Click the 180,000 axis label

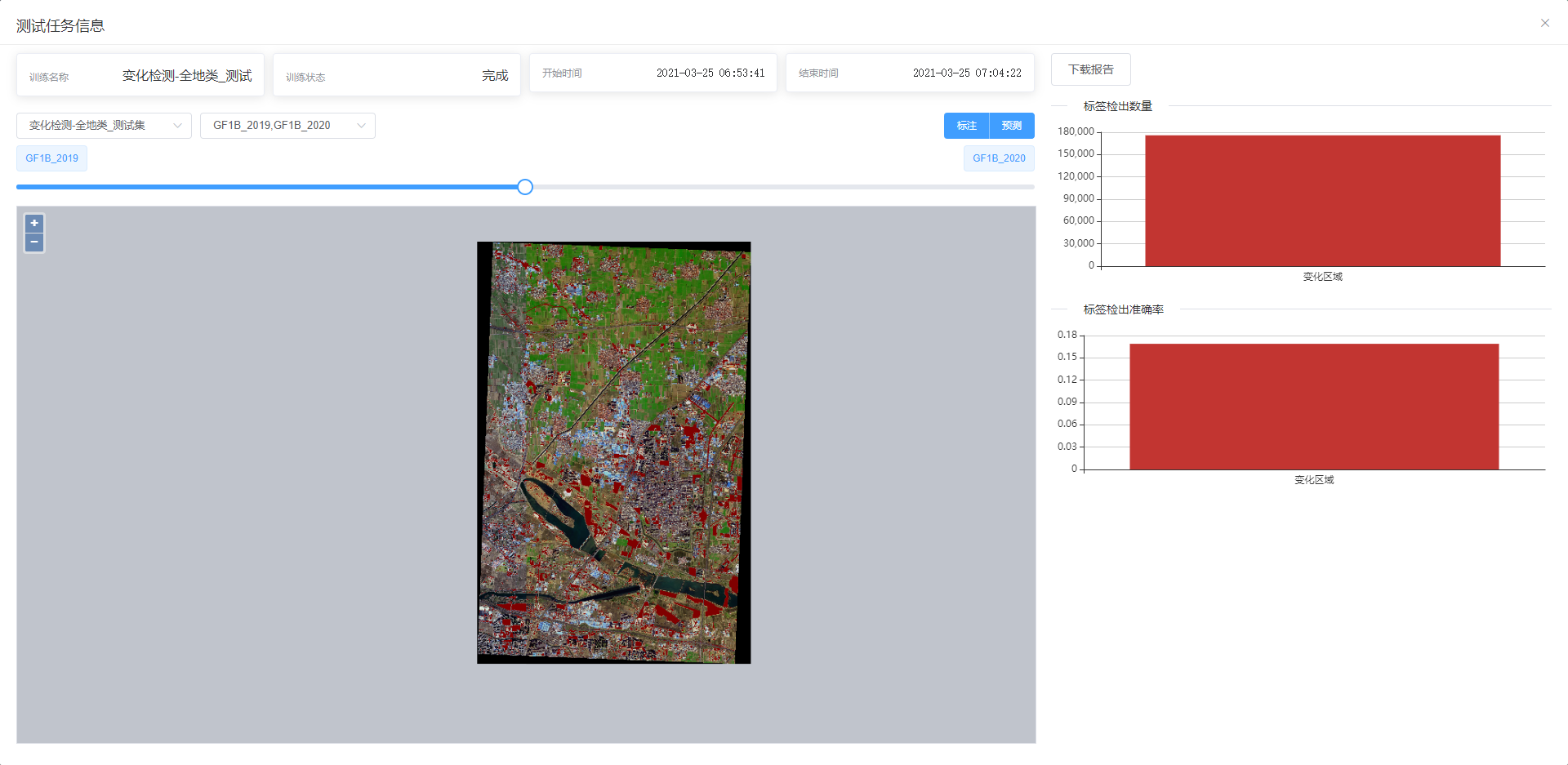coord(1076,131)
